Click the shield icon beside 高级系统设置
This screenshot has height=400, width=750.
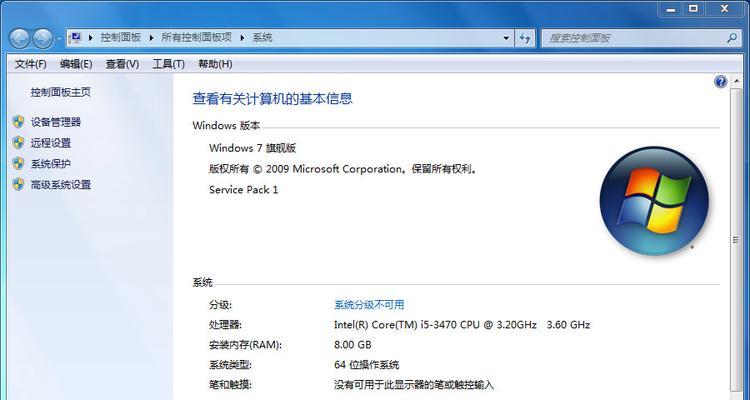coord(18,184)
